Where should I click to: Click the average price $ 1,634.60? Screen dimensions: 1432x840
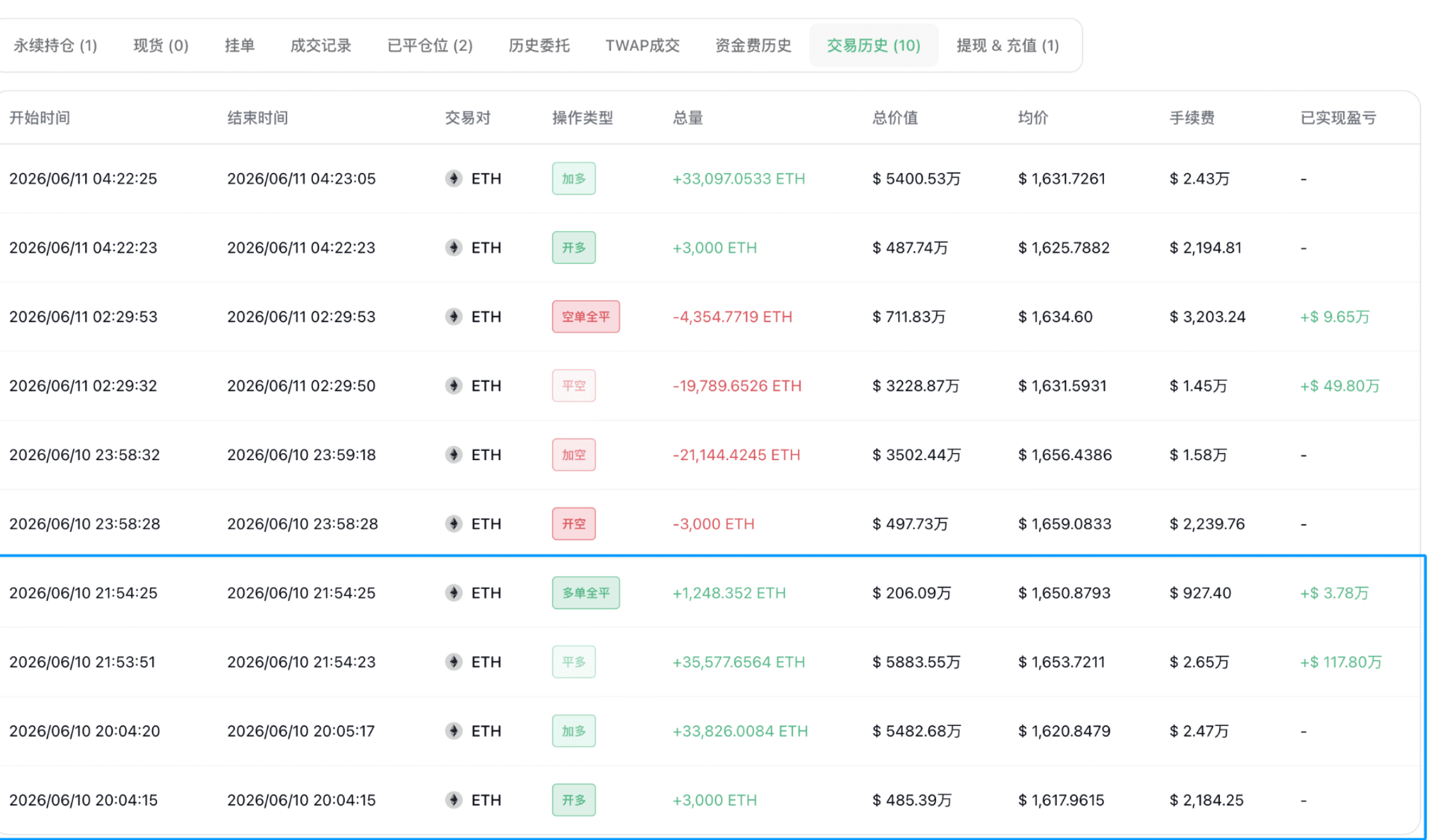[1055, 317]
